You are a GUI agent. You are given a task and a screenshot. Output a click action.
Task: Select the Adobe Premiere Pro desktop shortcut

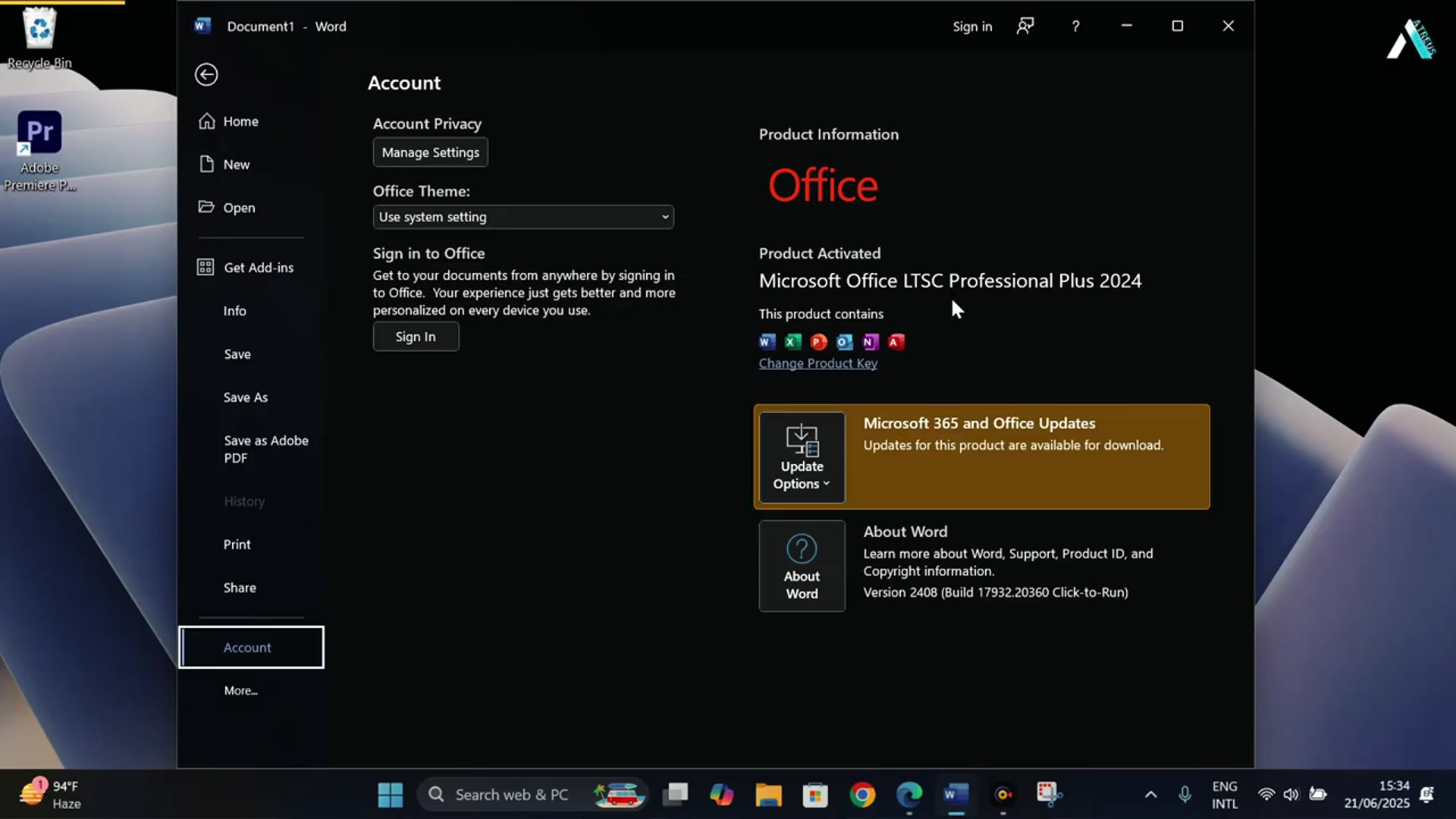pos(39,152)
